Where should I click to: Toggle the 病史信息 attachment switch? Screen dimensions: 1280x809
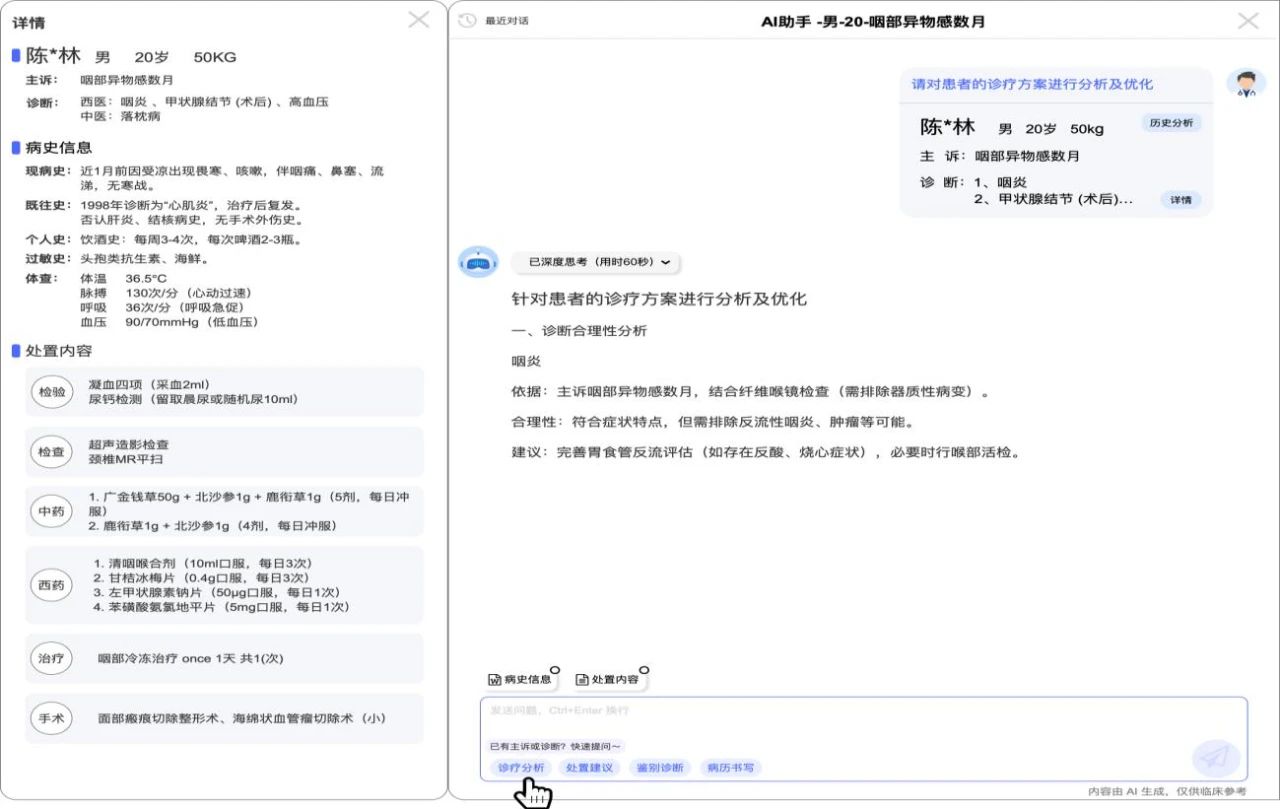pyautogui.click(x=557, y=671)
